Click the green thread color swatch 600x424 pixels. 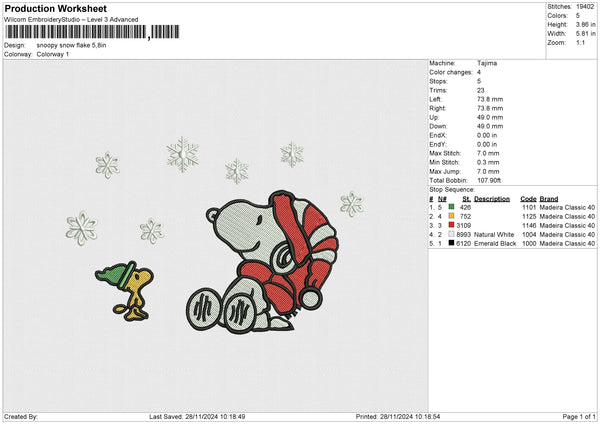[451, 207]
